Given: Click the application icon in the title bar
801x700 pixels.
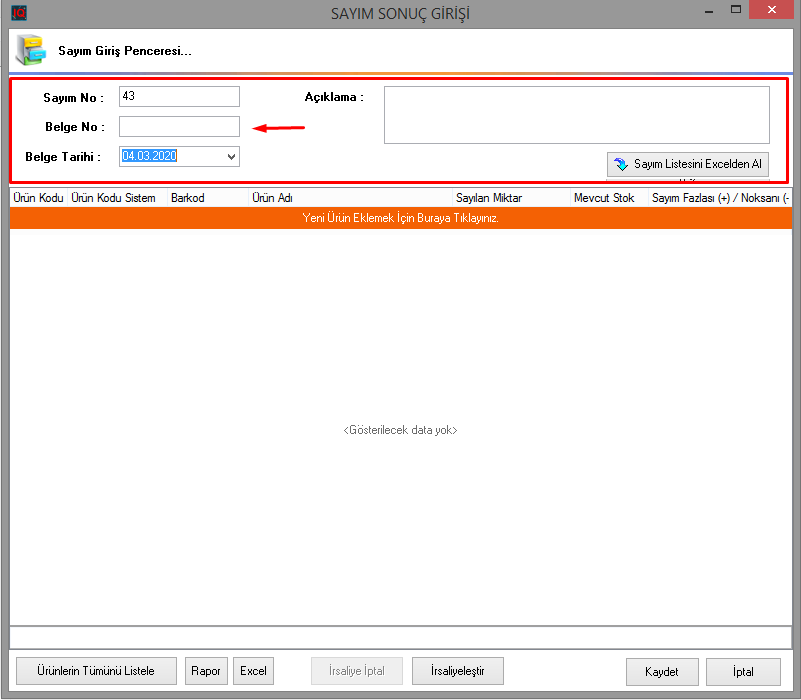Looking at the screenshot, I should pyautogui.click(x=18, y=13).
